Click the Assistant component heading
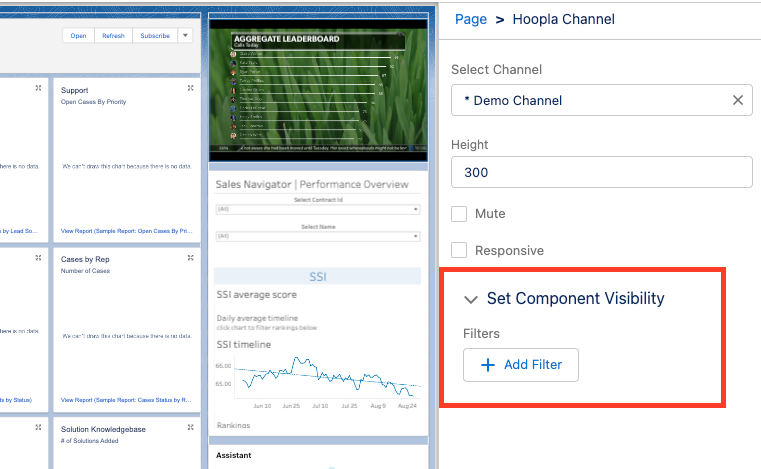Viewport: 761px width, 469px height. (233, 455)
